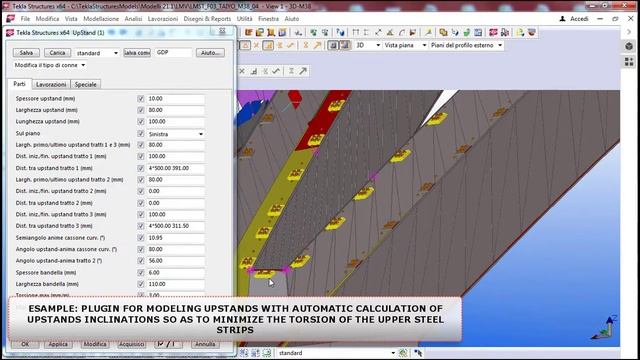Click the Acquisisci button
The image size is (640, 360).
click(x=131, y=344)
